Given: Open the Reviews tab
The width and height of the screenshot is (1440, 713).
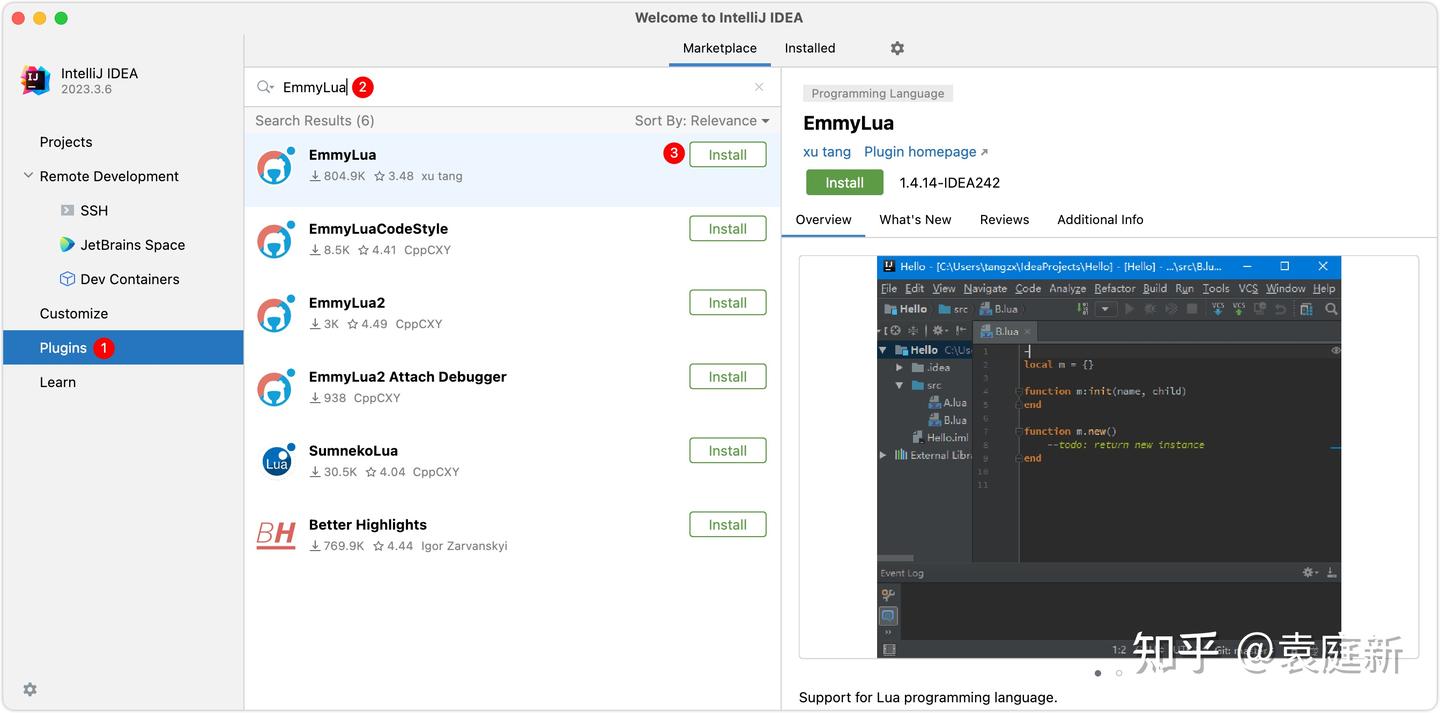Looking at the screenshot, I should pyautogui.click(x=1004, y=219).
